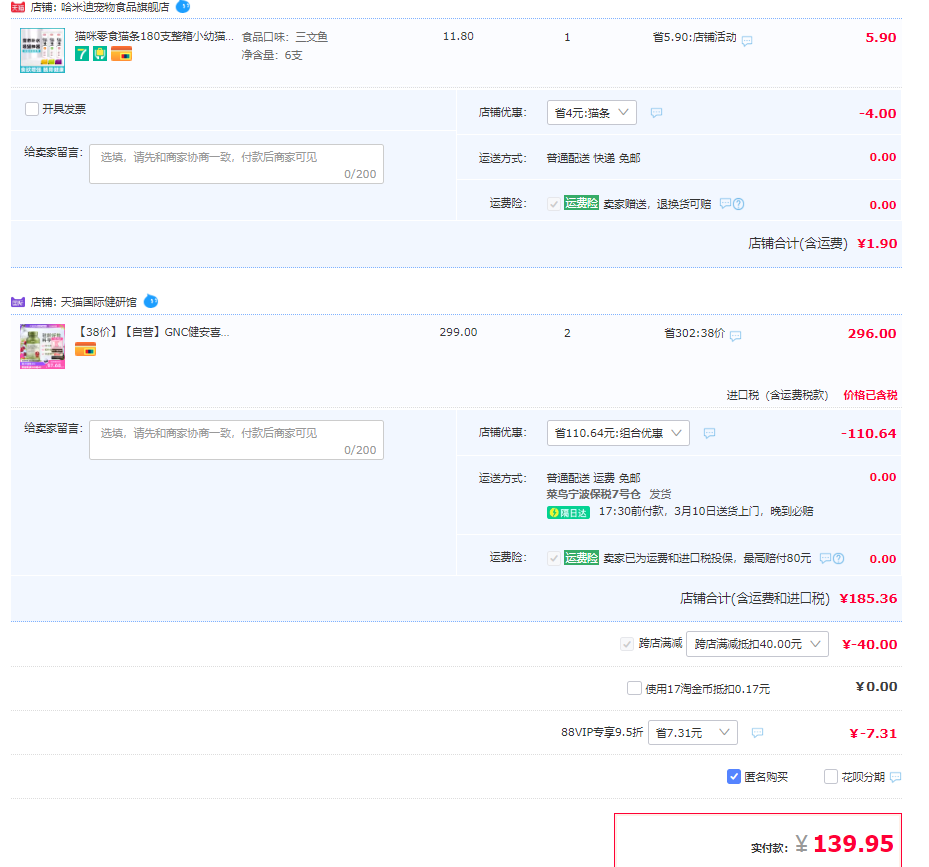
Task: Click unit price 11.80 of cat treats
Action: click(459, 36)
